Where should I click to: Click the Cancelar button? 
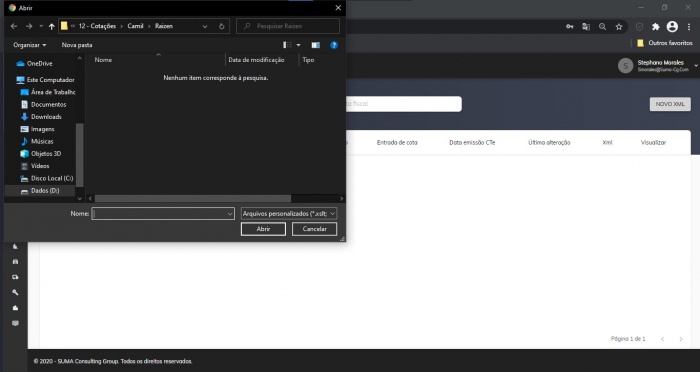coord(314,229)
